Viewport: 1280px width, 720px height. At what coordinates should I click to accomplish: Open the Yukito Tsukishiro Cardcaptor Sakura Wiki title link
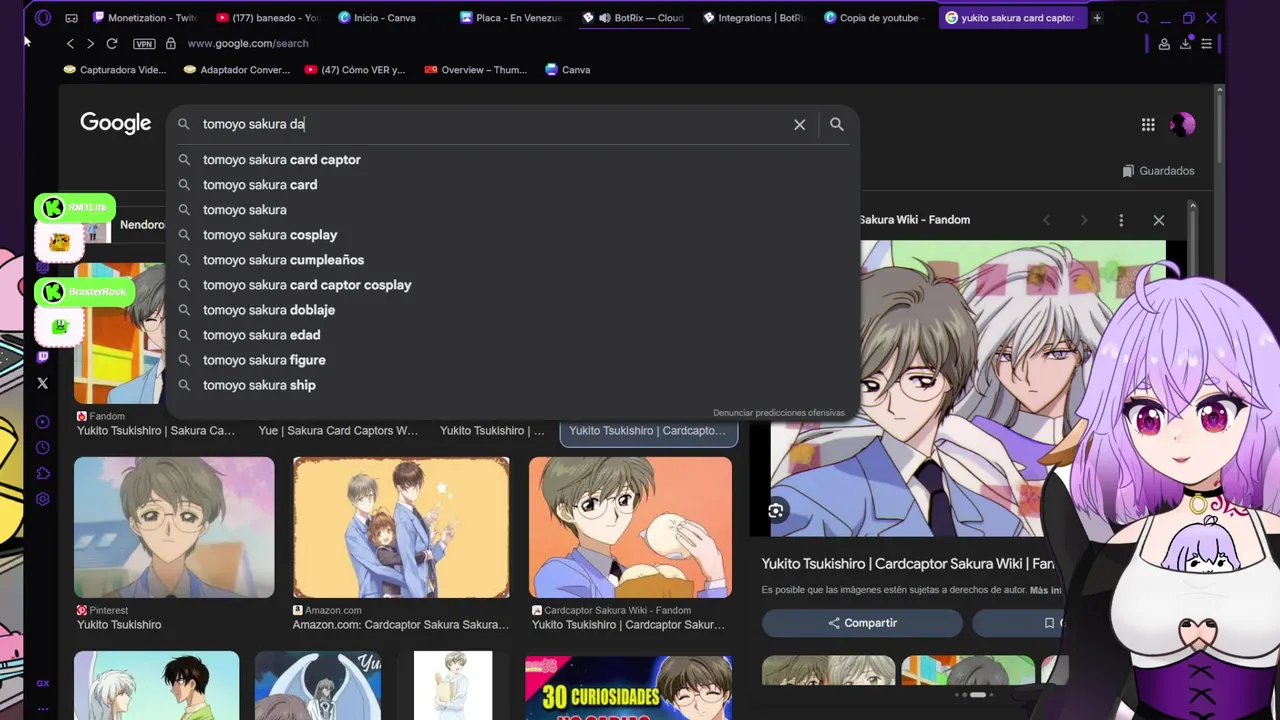(908, 564)
